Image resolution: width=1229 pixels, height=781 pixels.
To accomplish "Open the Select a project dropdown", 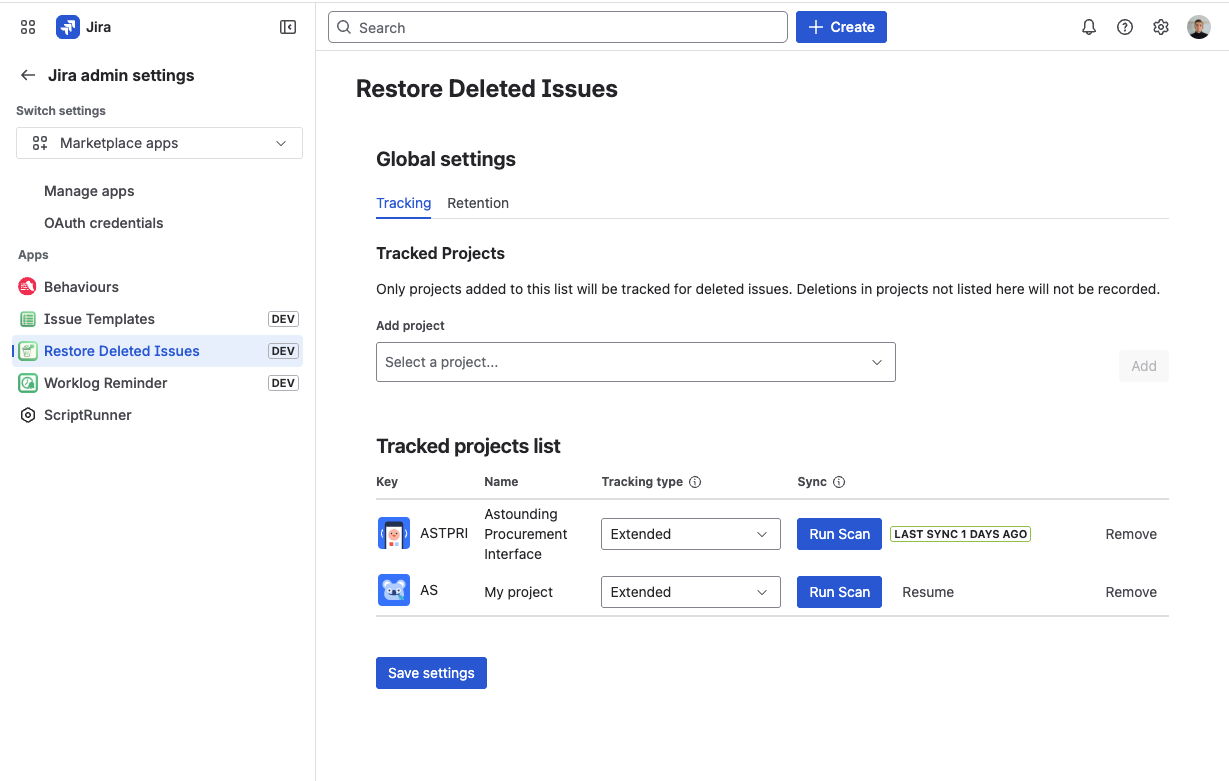I will [x=635, y=361].
